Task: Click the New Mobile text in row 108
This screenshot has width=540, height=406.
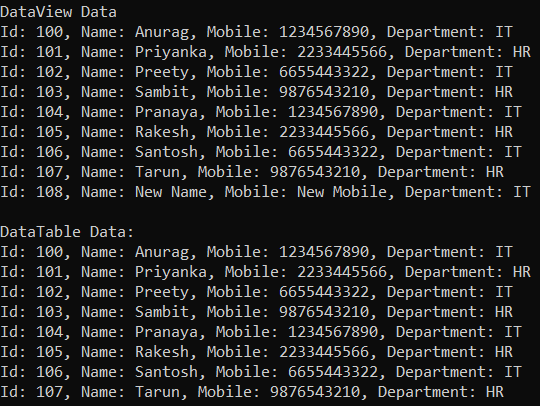Action: click(342, 192)
